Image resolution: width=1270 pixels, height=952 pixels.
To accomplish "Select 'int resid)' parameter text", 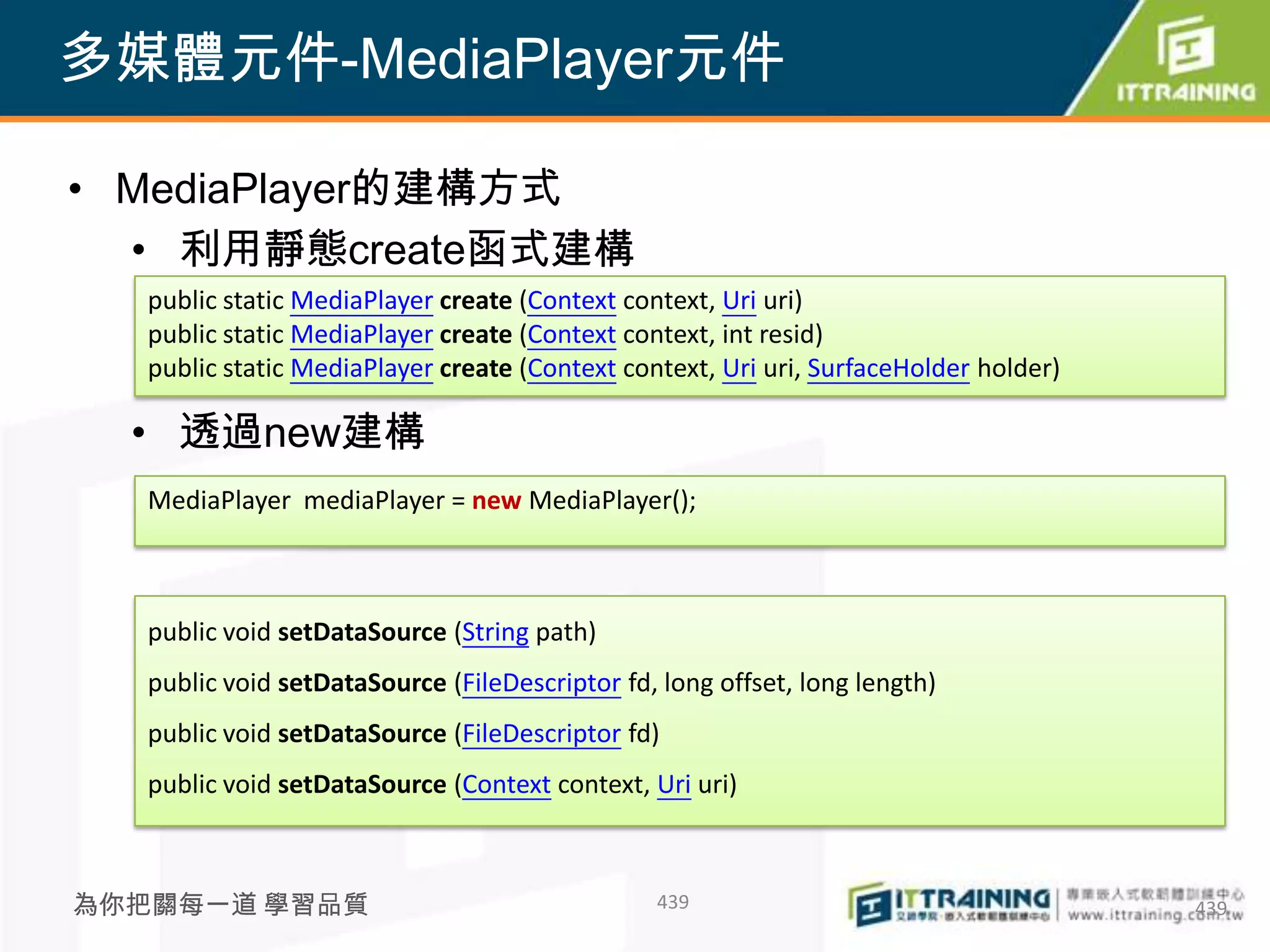I will tap(773, 335).
